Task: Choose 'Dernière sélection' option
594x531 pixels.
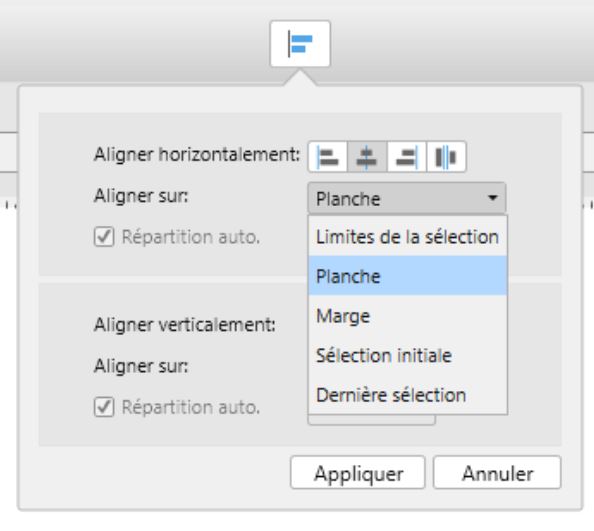Action: 408,395
